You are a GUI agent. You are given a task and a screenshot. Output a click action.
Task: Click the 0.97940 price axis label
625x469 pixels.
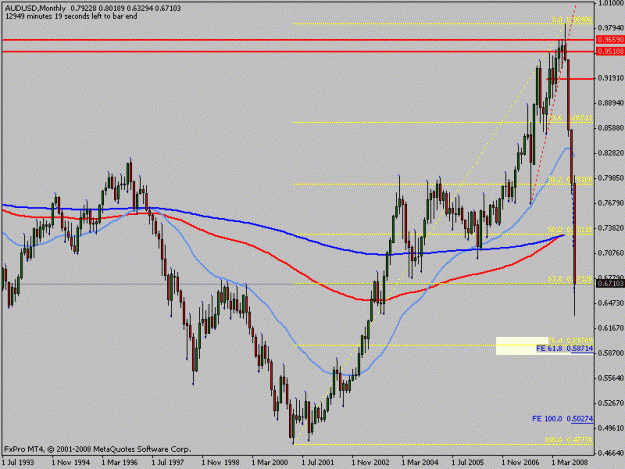pyautogui.click(x=611, y=28)
